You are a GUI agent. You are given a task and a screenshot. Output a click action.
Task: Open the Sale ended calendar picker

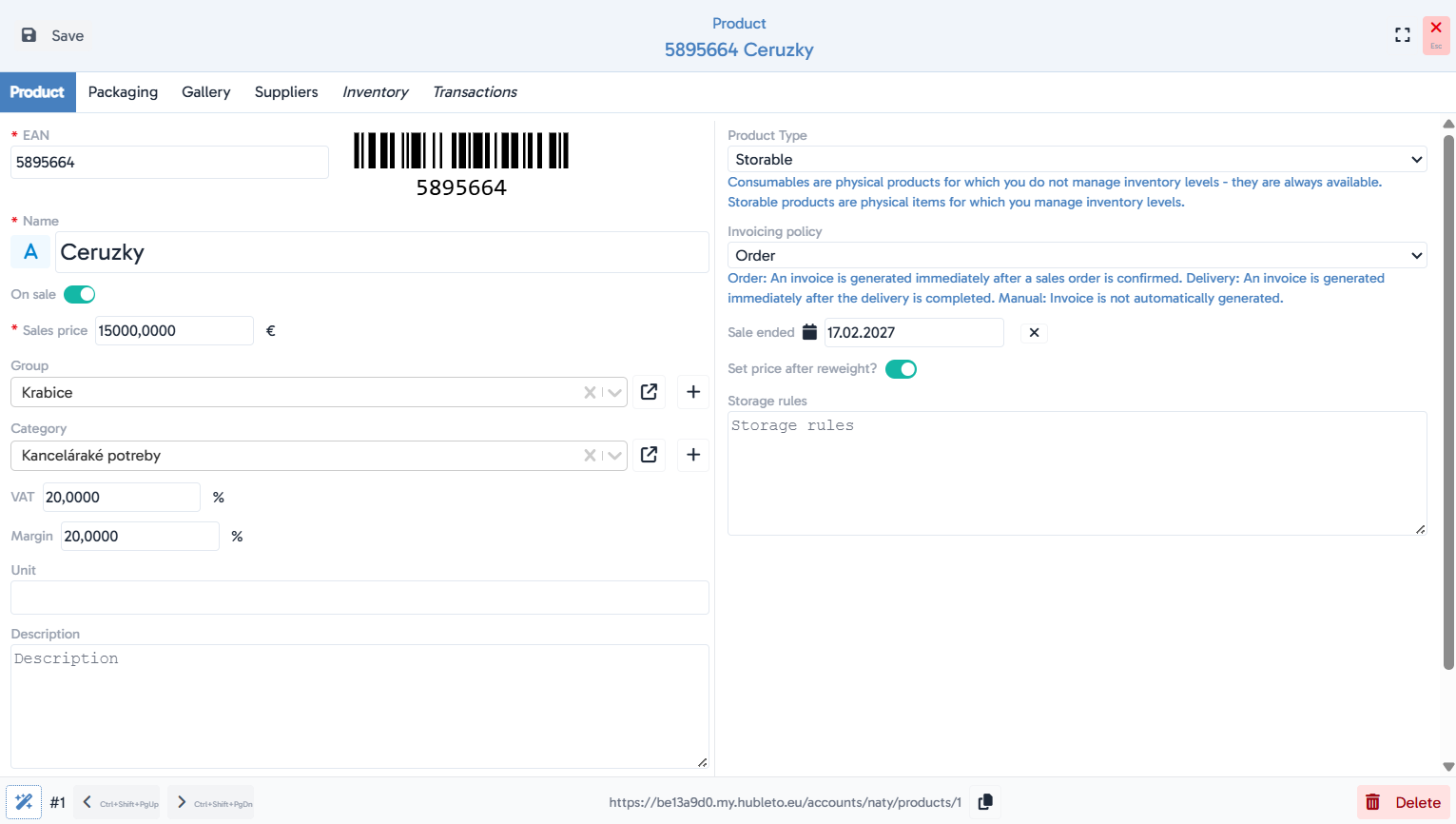[809, 332]
